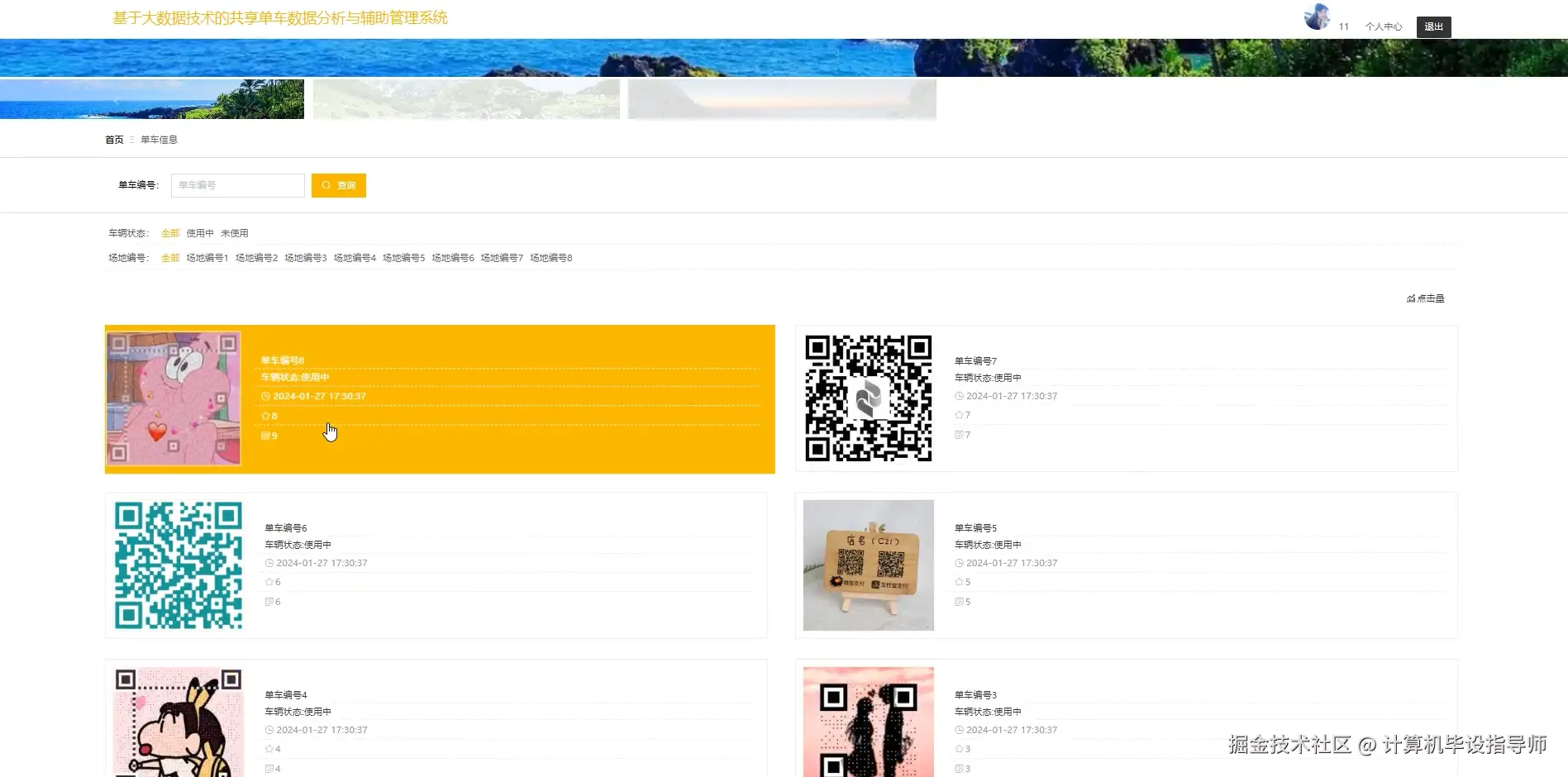
Task: Open the wooden sign photo of 单车编号5
Action: point(869,565)
